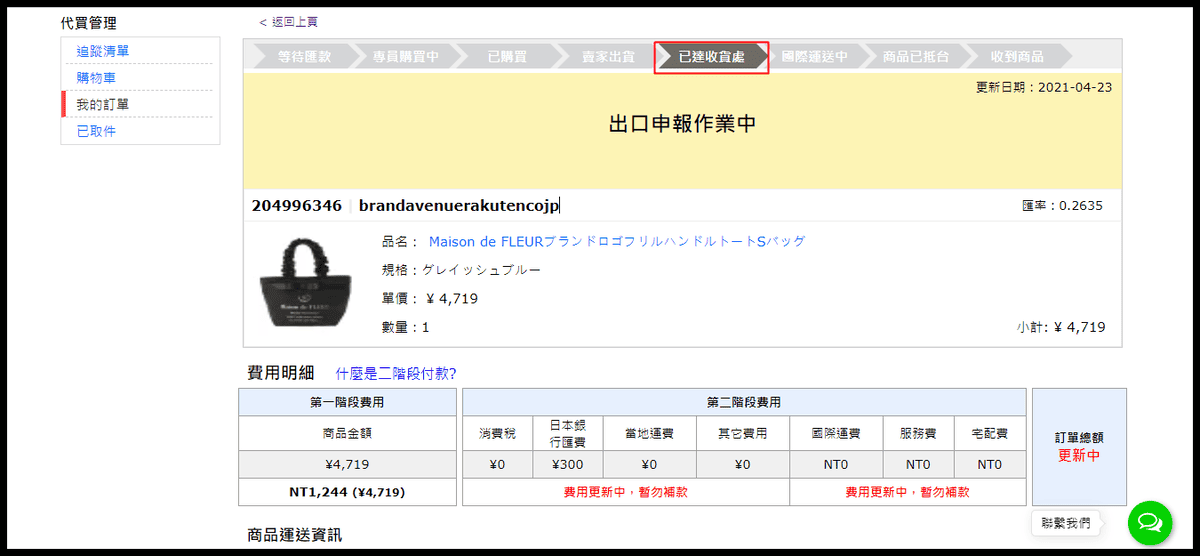Viewport: 1200px width, 556px height.
Task: Open 購物車 in sidebar
Action: [96, 78]
